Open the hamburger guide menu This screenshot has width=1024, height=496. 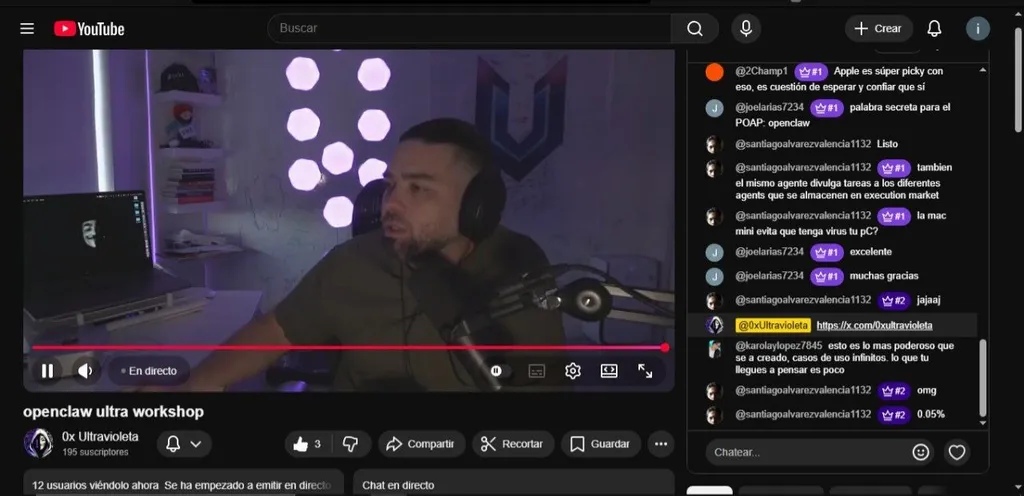[27, 29]
